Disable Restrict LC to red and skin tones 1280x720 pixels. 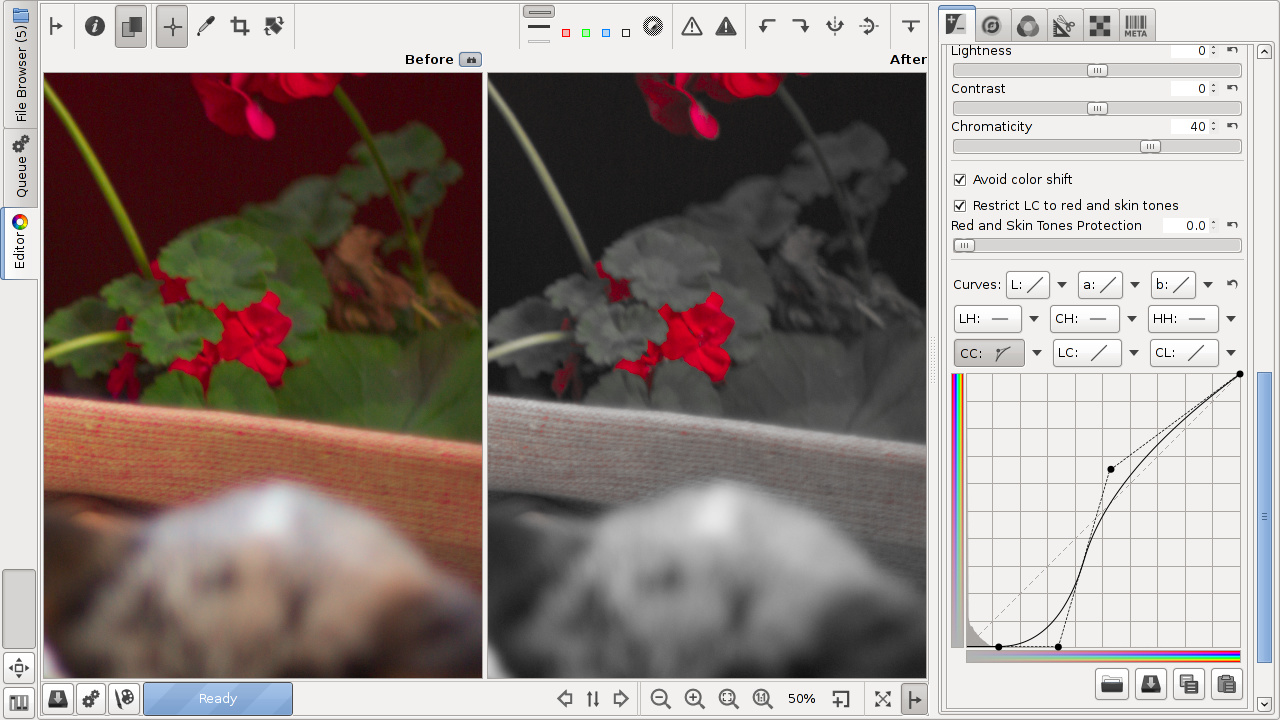coord(960,206)
